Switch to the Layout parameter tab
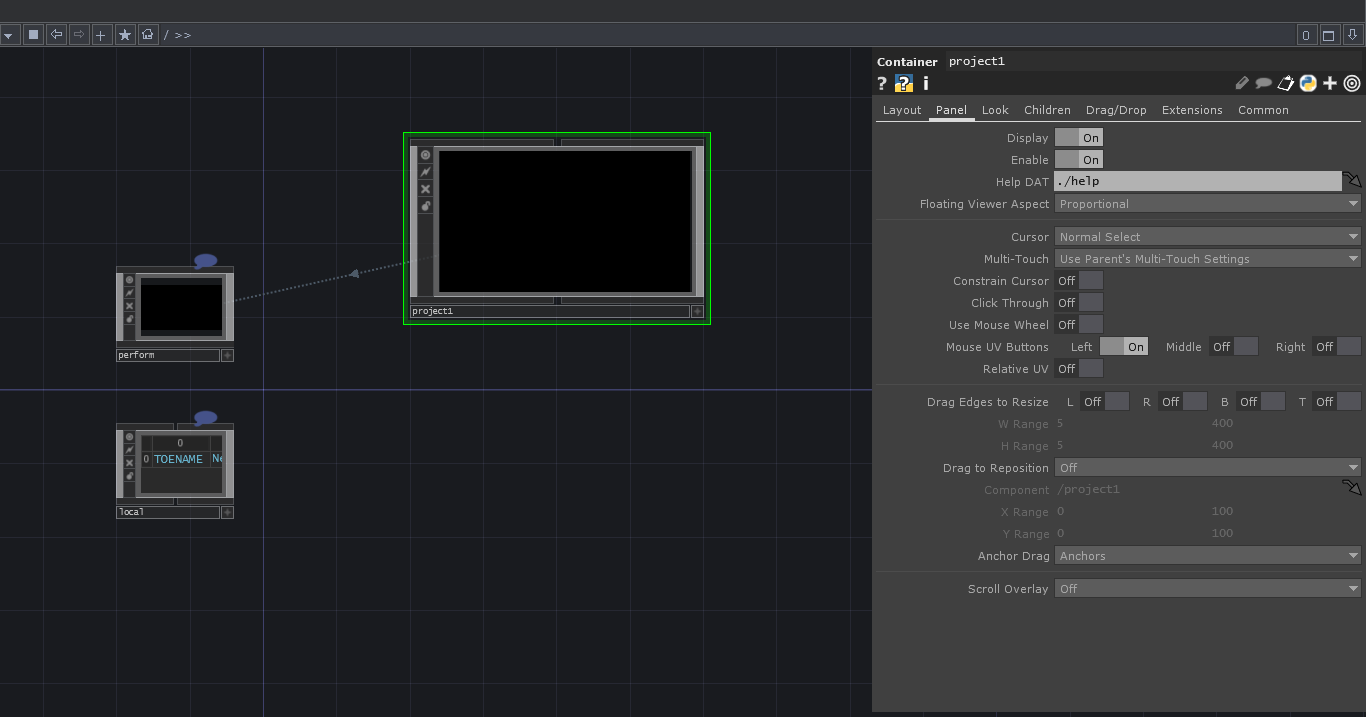Viewport: 1366px width, 717px height. (901, 110)
